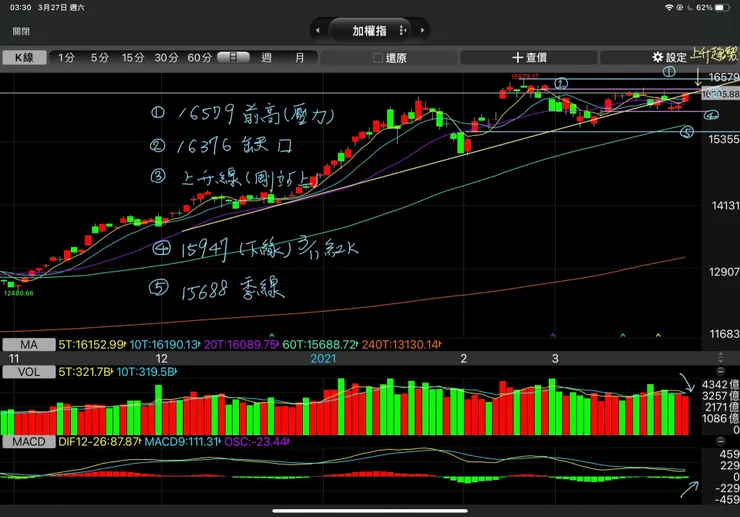Close the chart with 關閉
Image resolution: width=740 pixels, height=517 pixels.
click(x=21, y=31)
